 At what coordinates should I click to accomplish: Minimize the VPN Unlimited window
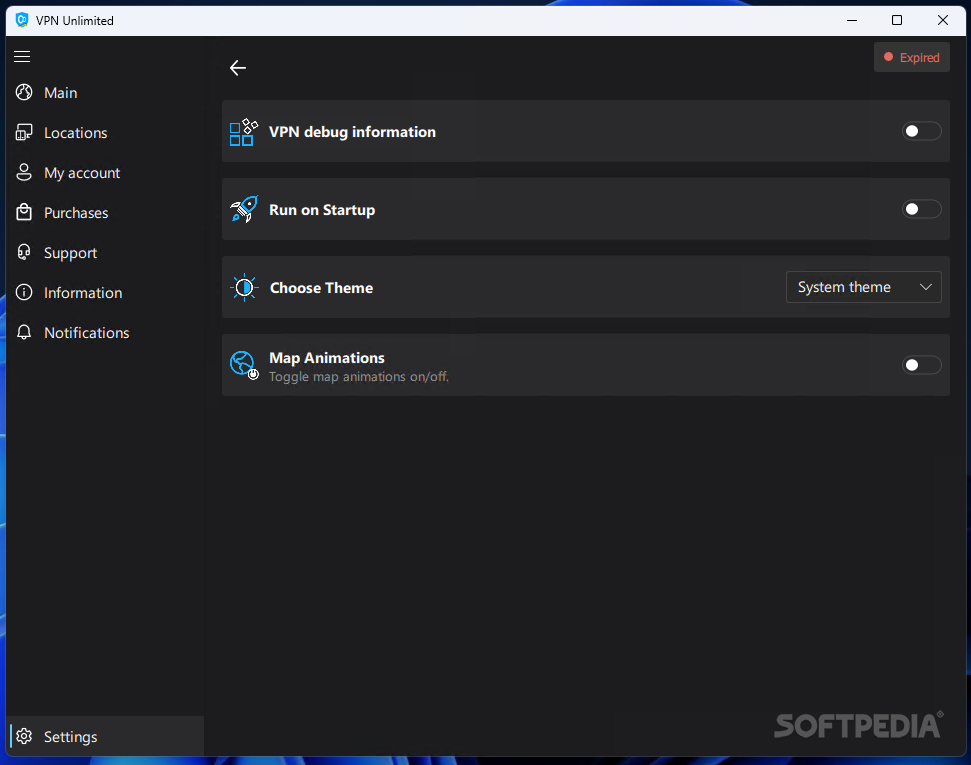point(852,20)
